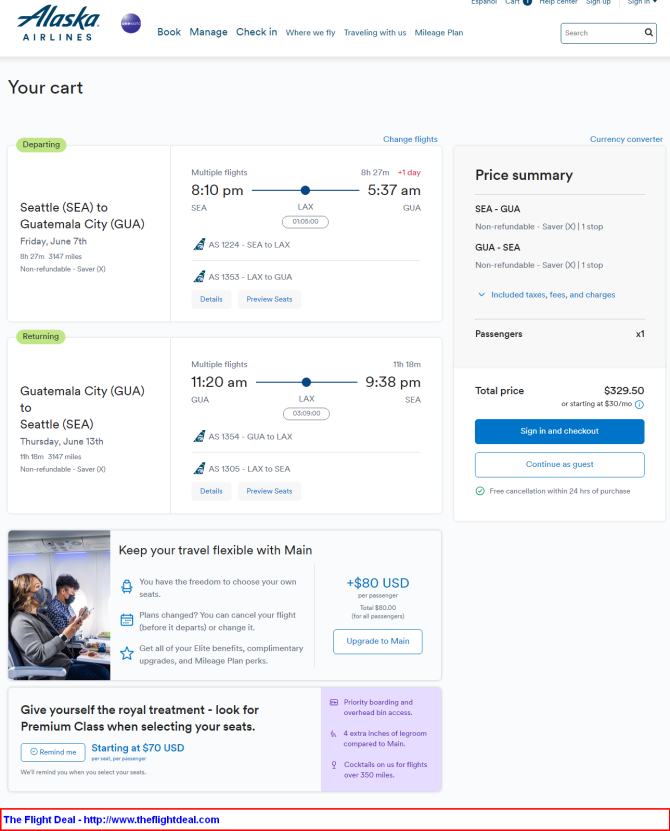670x831 pixels.
Task: Toggle the Premium Class Remind me button
Action: click(x=52, y=752)
